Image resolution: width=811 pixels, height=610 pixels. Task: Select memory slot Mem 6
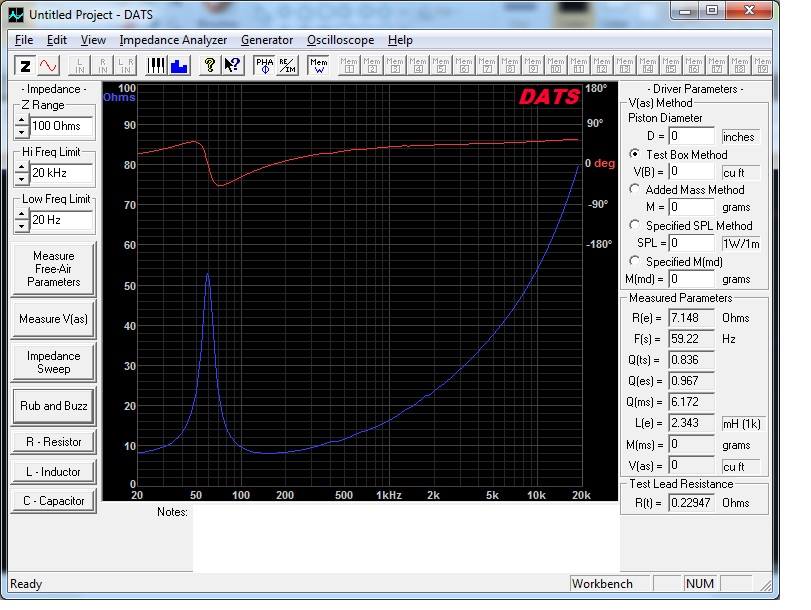tap(464, 66)
